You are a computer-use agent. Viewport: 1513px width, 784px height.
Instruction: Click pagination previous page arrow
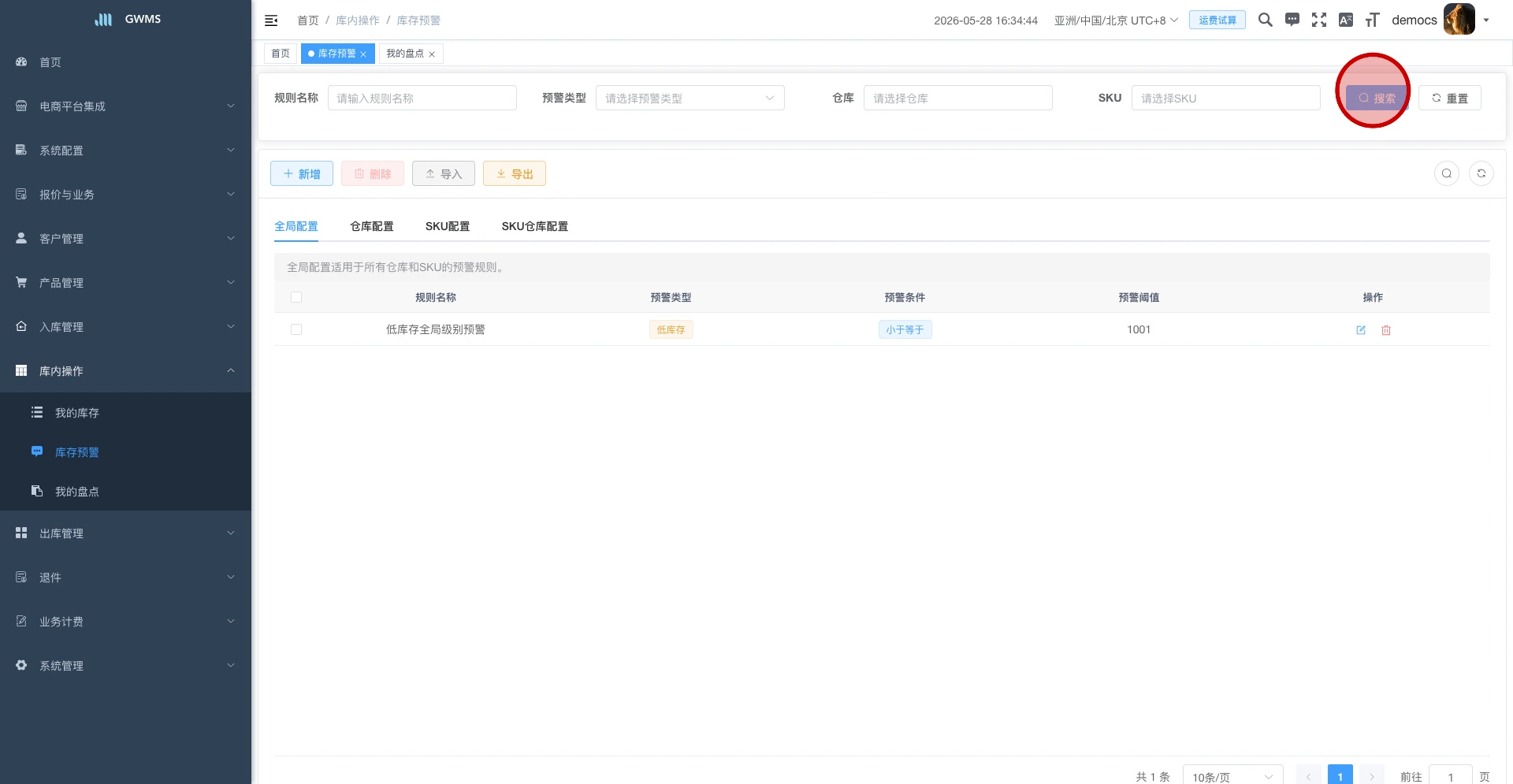1309,776
